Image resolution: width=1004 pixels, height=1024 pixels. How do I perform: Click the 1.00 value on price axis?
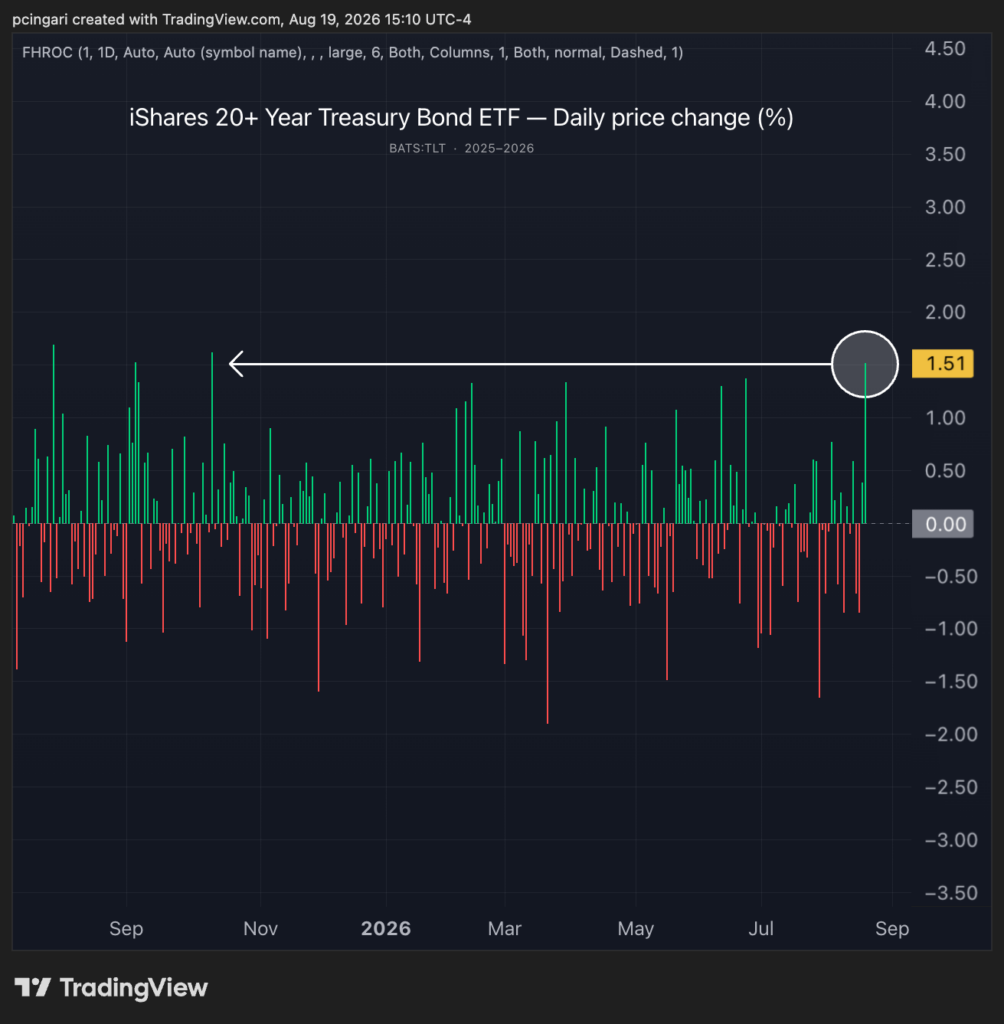945,418
